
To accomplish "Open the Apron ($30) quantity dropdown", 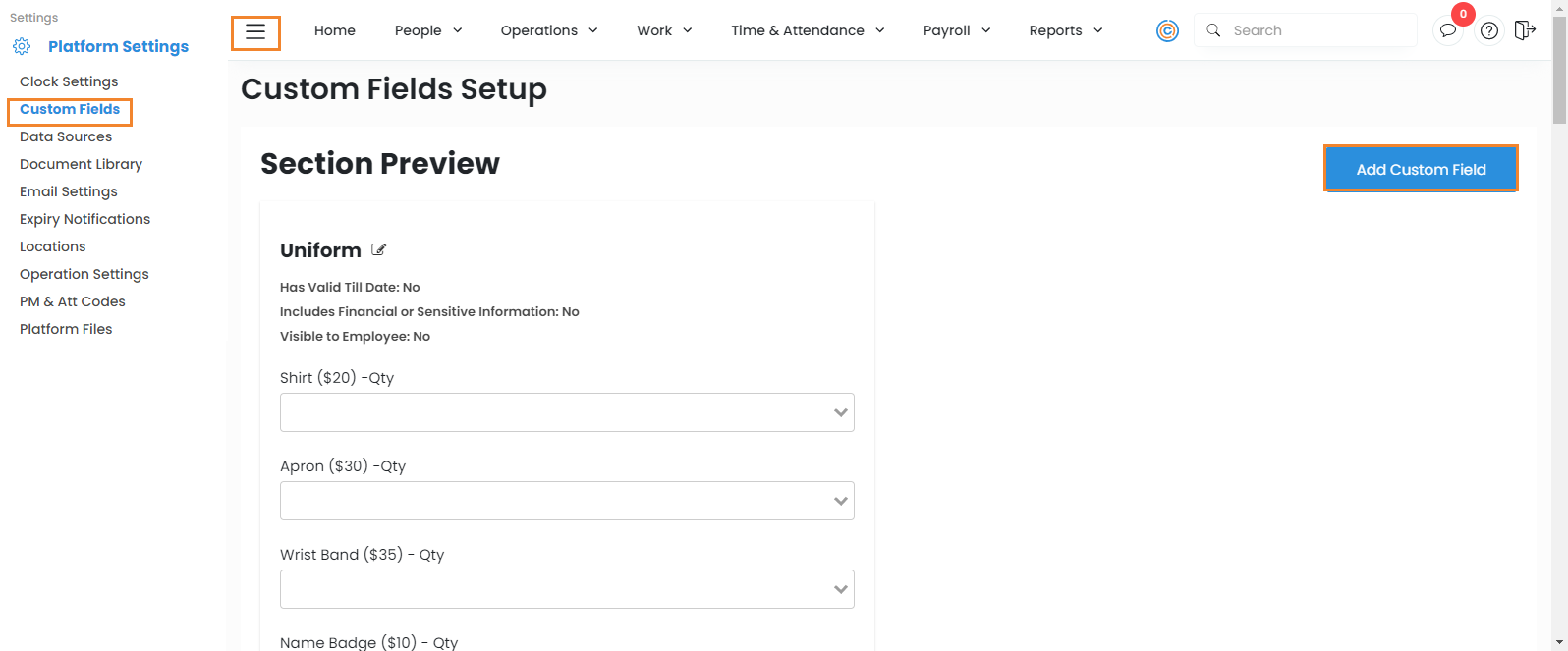I will [567, 501].
